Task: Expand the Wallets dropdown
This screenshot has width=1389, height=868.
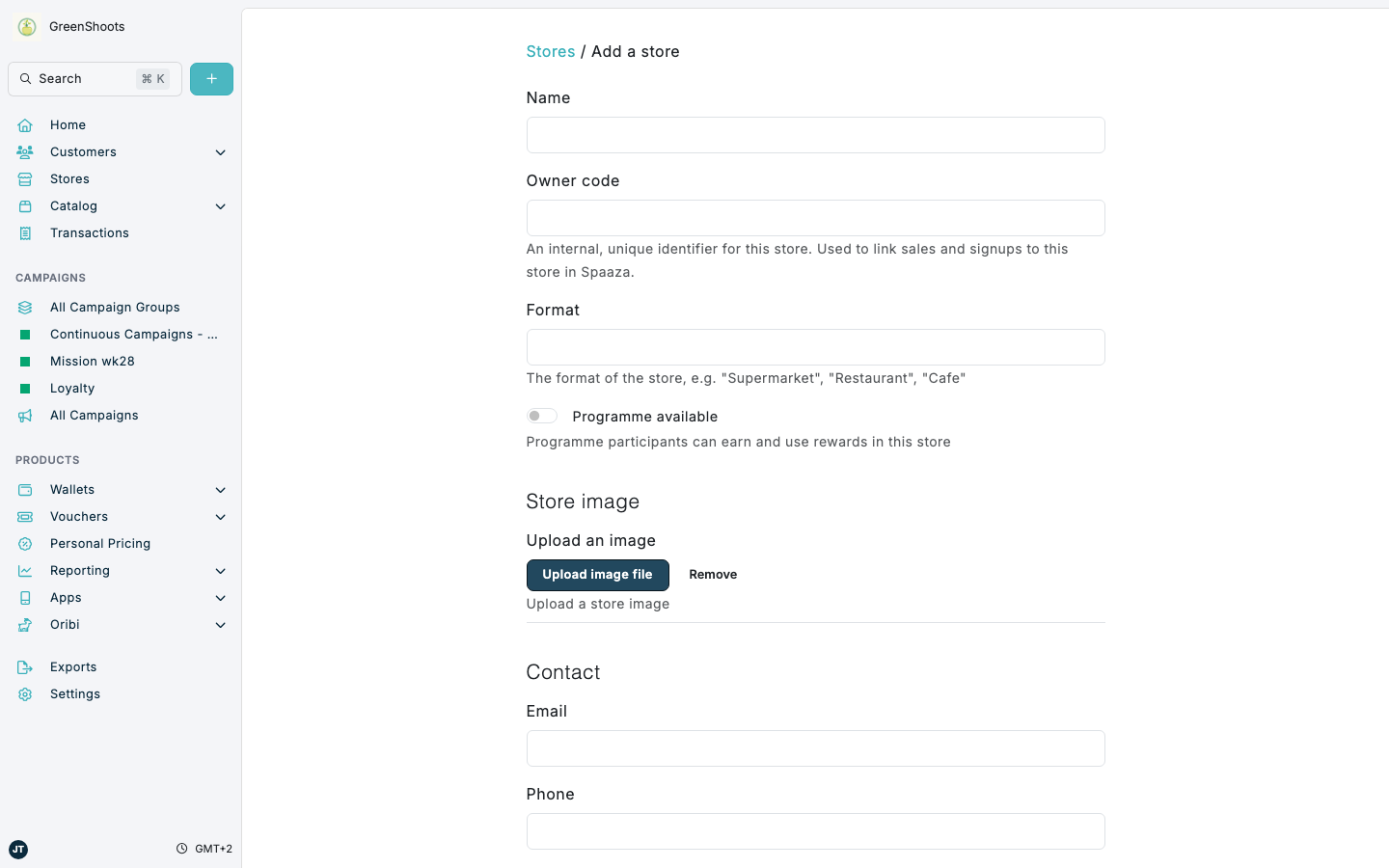Action: click(x=220, y=489)
